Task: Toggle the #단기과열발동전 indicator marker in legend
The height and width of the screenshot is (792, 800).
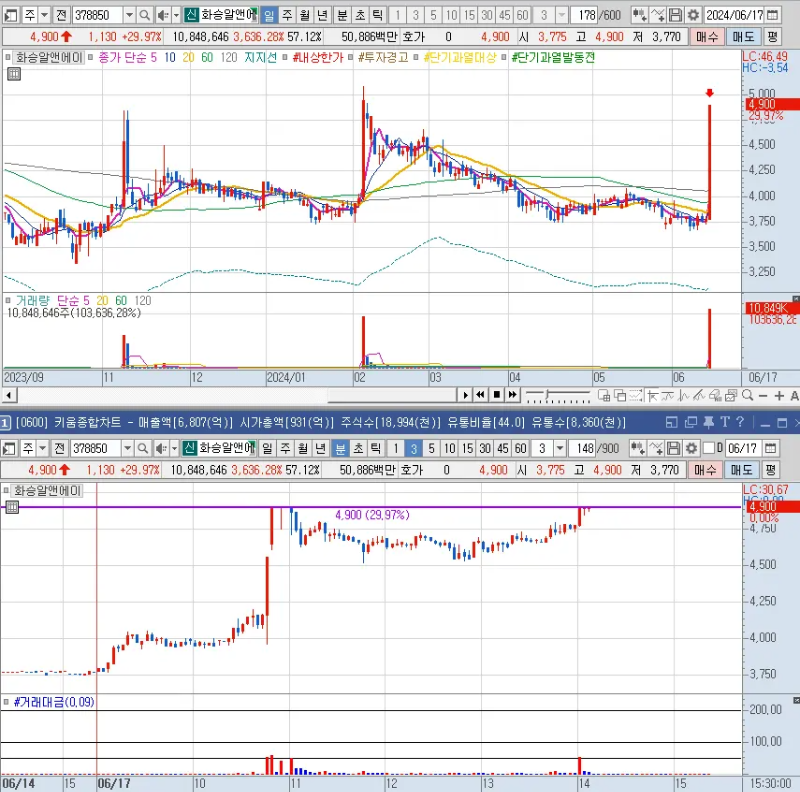Action: [x=504, y=58]
